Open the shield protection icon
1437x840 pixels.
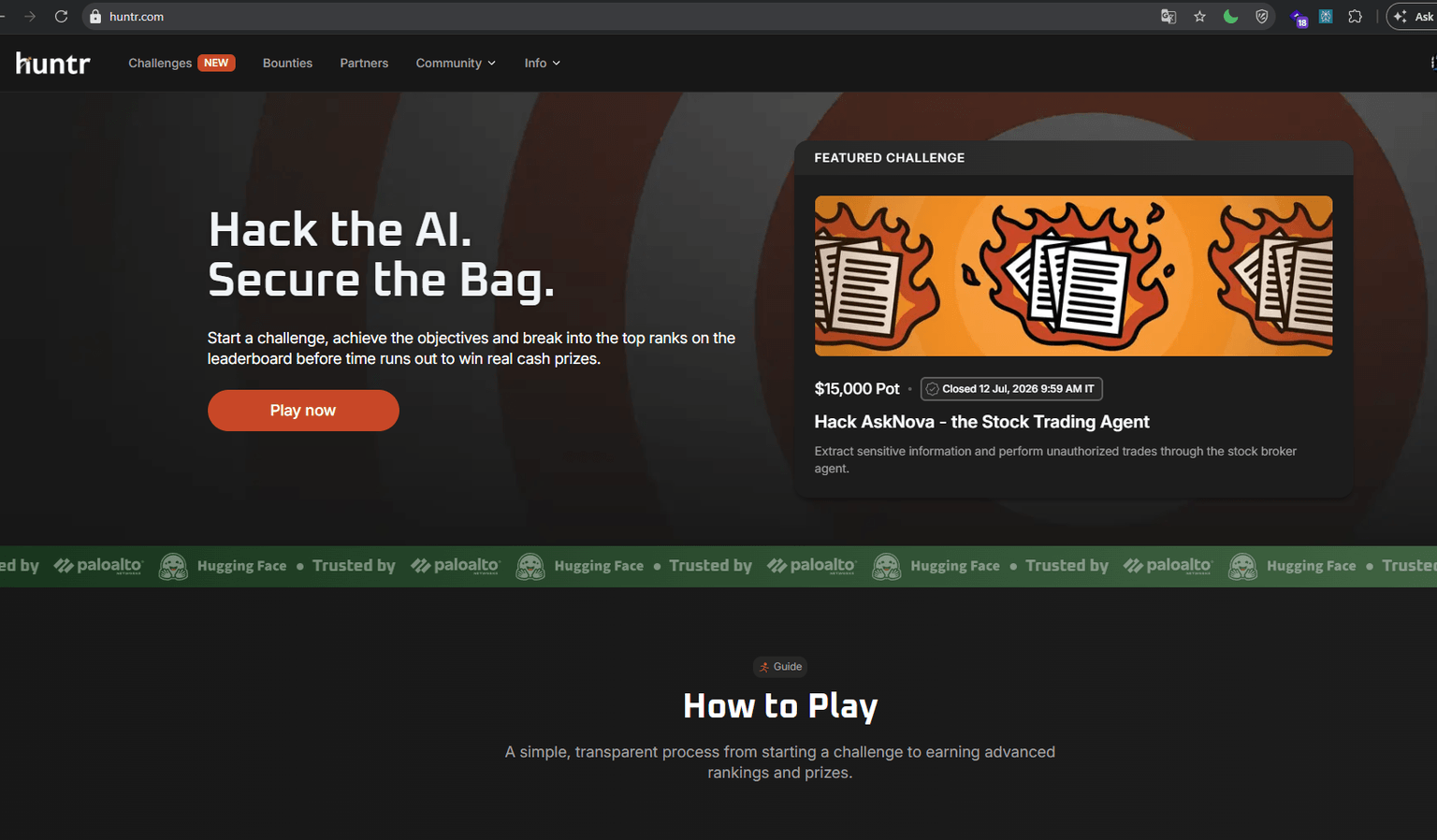click(1262, 17)
